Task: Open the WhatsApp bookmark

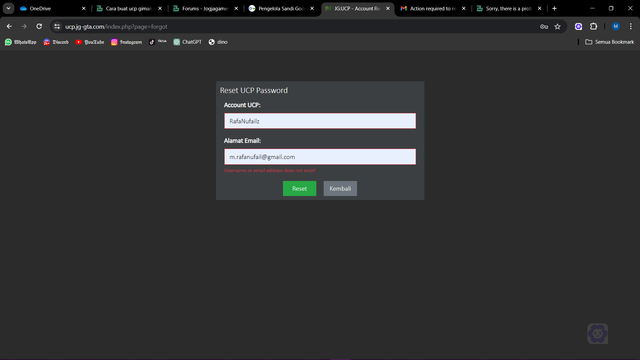Action: click(x=20, y=42)
